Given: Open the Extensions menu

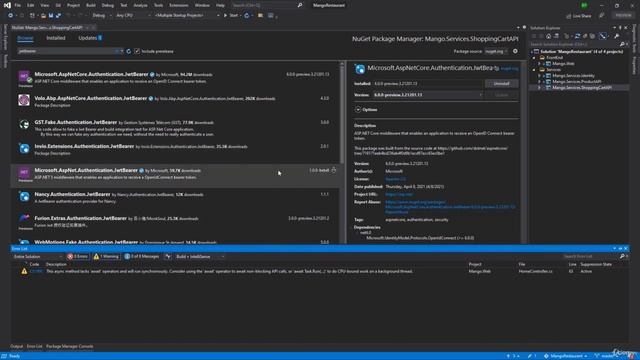Looking at the screenshot, I should (179, 5).
